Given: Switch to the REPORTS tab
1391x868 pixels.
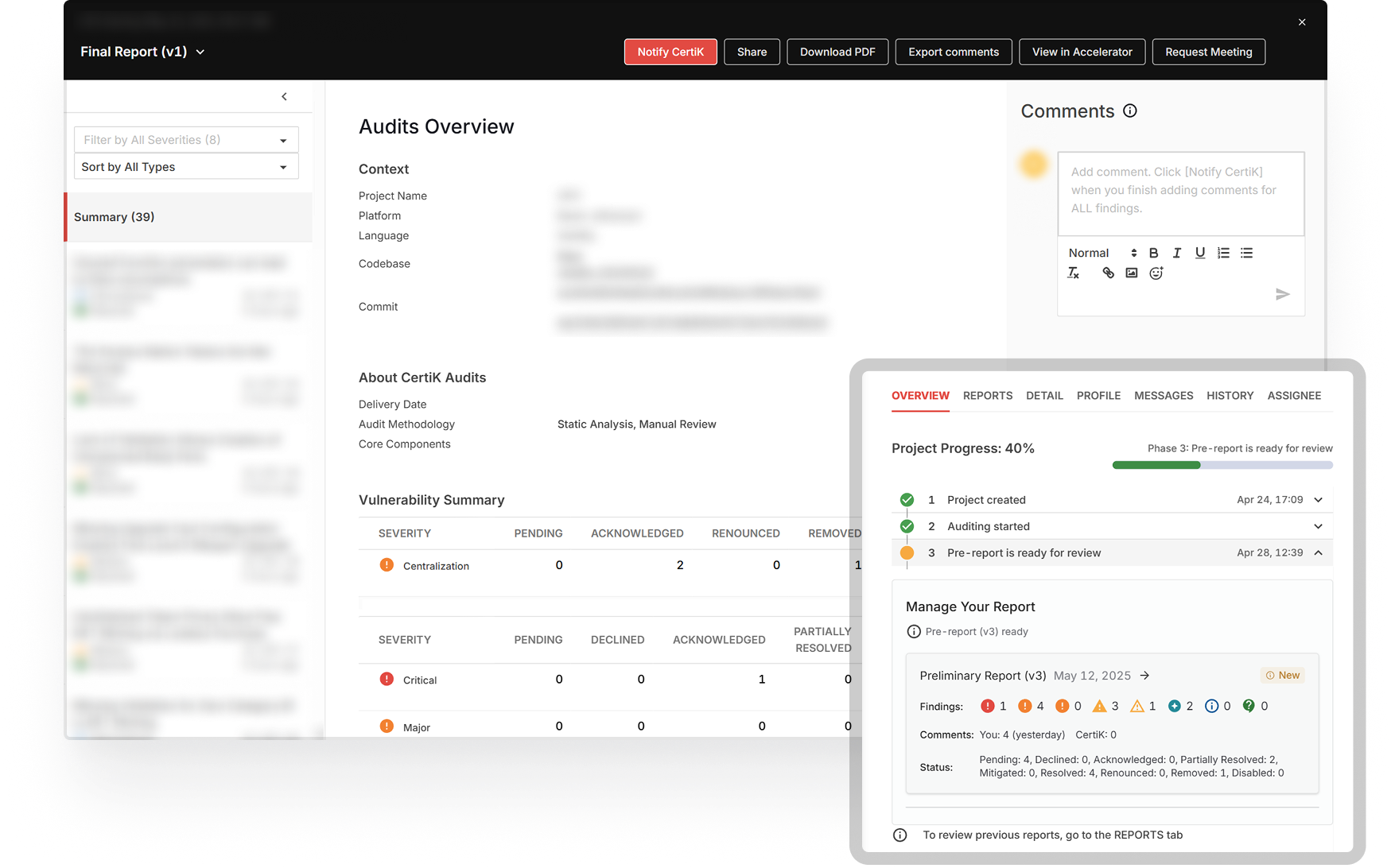Looking at the screenshot, I should 988,396.
